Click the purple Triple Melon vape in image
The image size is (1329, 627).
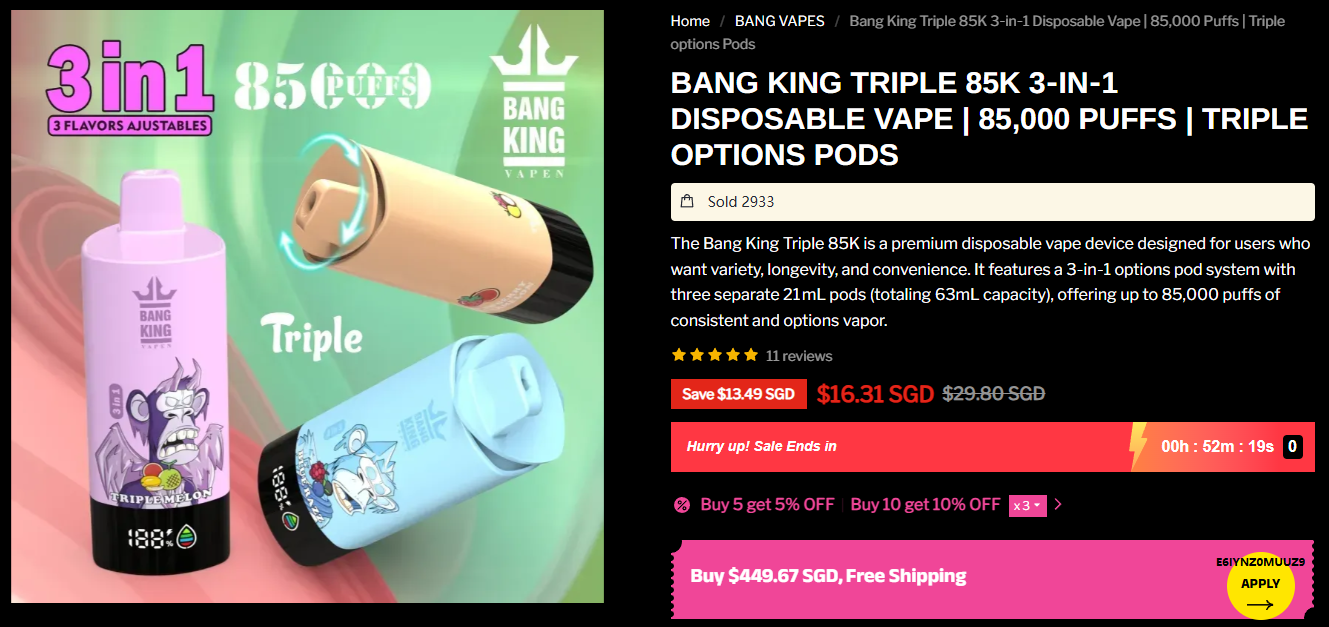coord(156,380)
